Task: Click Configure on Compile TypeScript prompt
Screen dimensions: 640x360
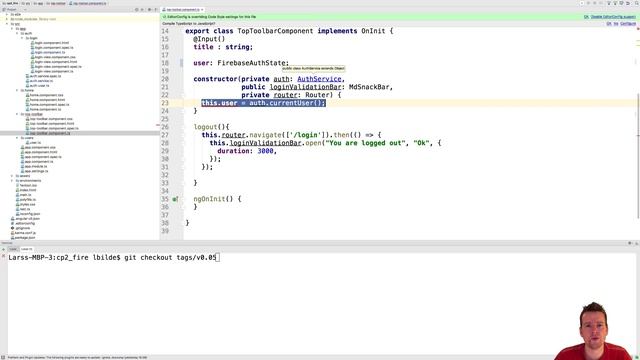Action: [x=628, y=24]
